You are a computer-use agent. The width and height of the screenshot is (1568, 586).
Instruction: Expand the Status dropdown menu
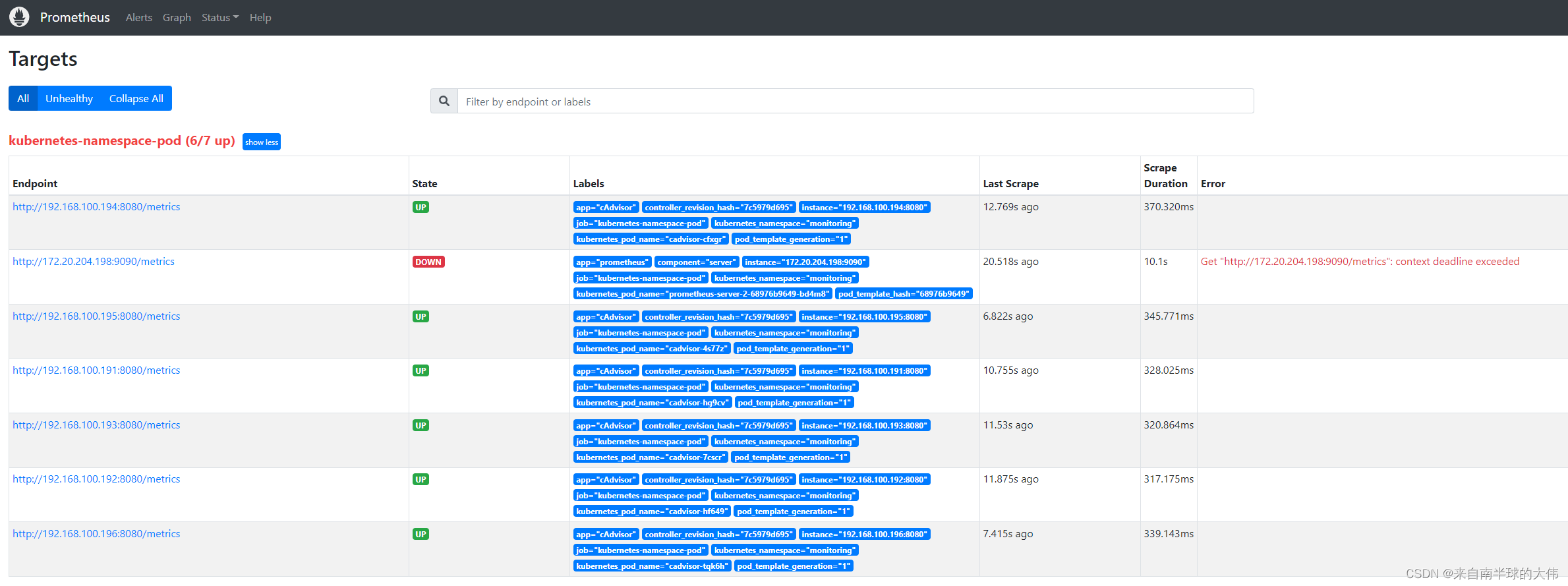220,18
